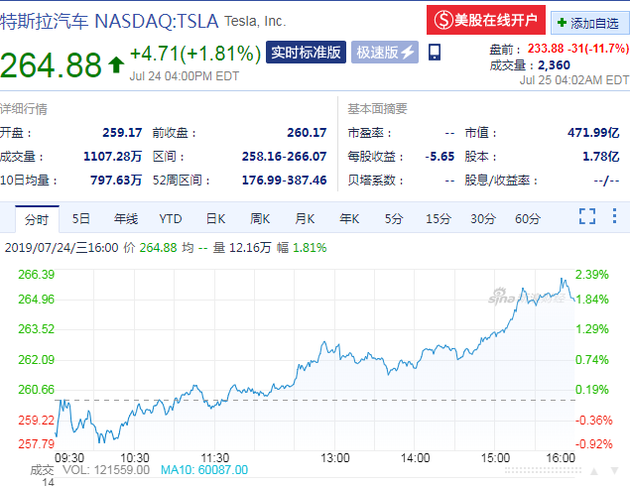Click the 详细行情 section heading
Image resolution: width=630 pixels, height=486 pixels.
coord(24,109)
